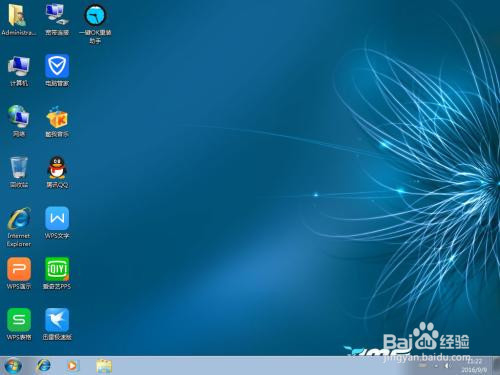Viewport: 500px width, 375px height.
Task: Click the volume speaker tray icon
Action: (x=448, y=366)
